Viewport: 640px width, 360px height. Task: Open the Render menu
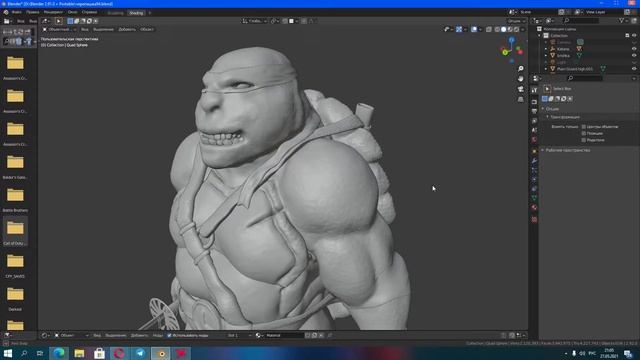[x=53, y=12]
